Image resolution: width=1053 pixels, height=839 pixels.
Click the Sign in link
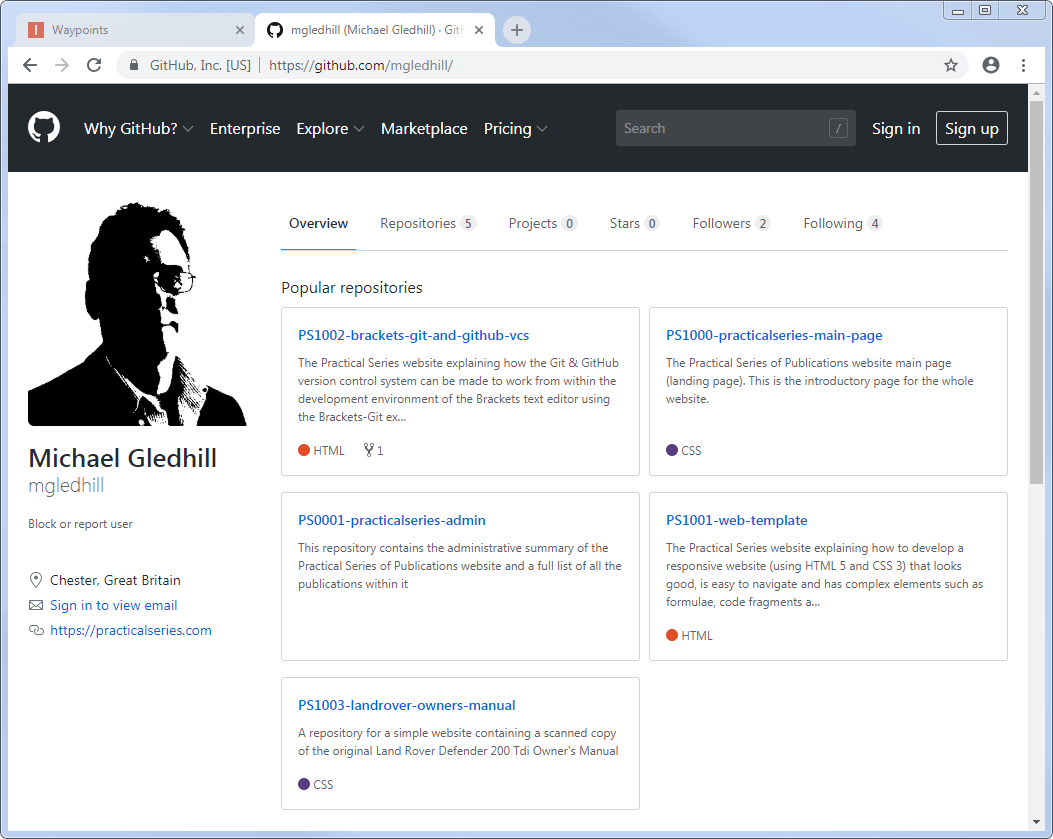(x=896, y=128)
